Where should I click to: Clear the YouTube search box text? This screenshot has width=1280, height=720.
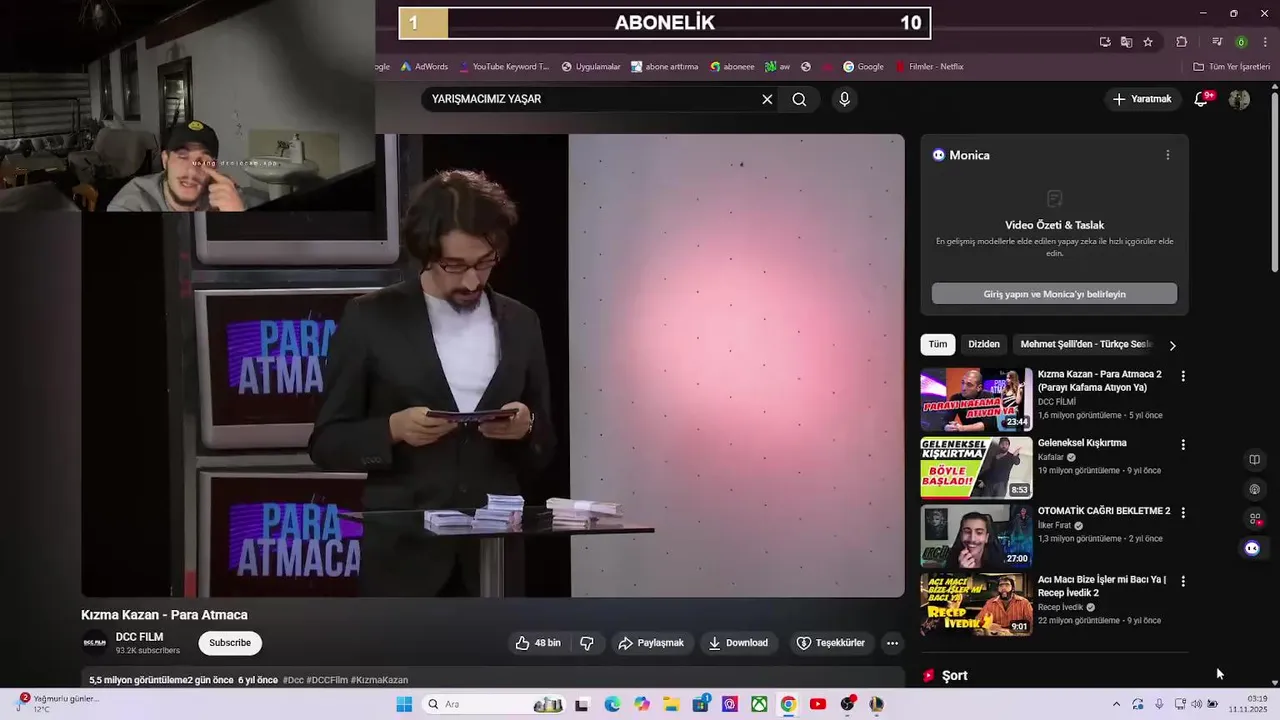[x=767, y=99]
